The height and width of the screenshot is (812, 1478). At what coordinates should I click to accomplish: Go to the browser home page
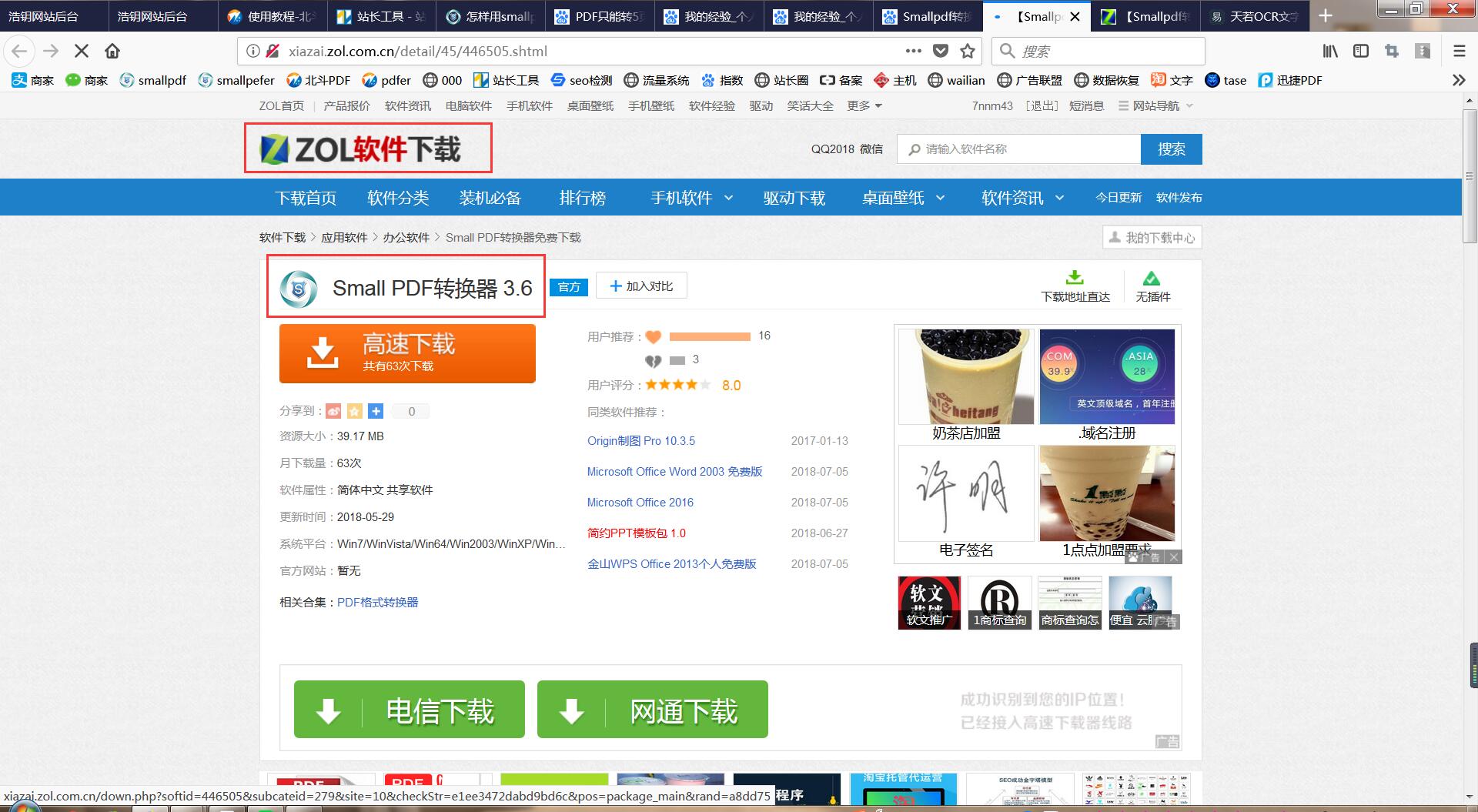tap(112, 51)
